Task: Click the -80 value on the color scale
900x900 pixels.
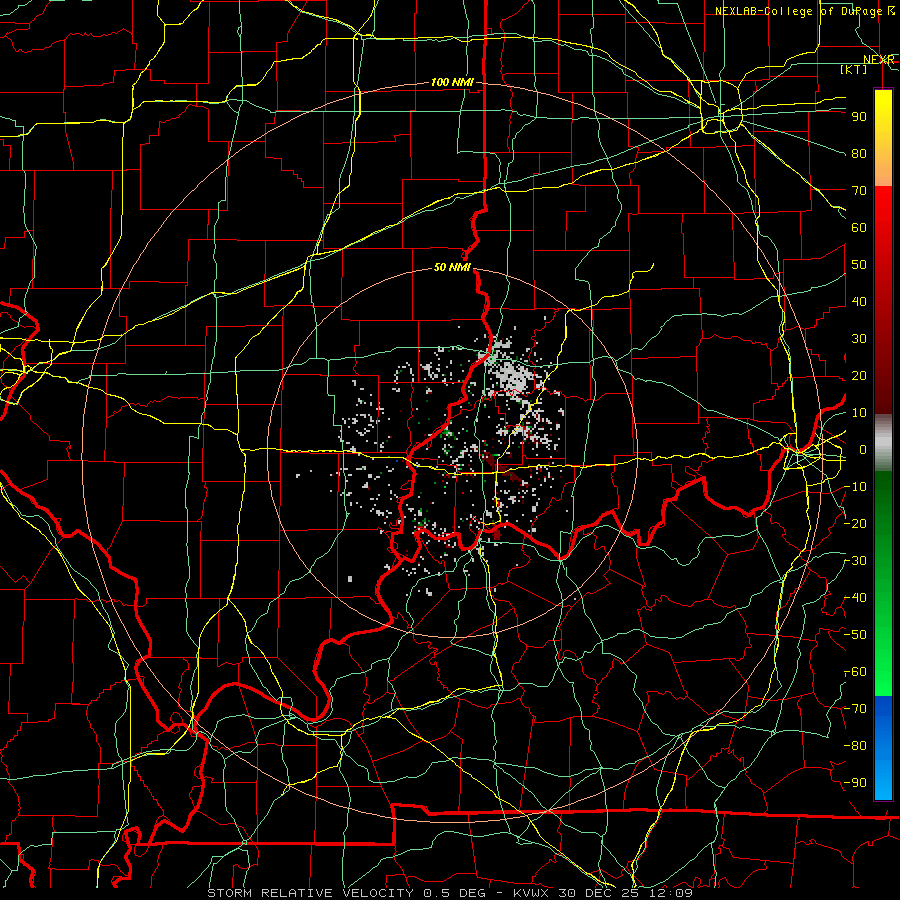Action: tap(855, 746)
